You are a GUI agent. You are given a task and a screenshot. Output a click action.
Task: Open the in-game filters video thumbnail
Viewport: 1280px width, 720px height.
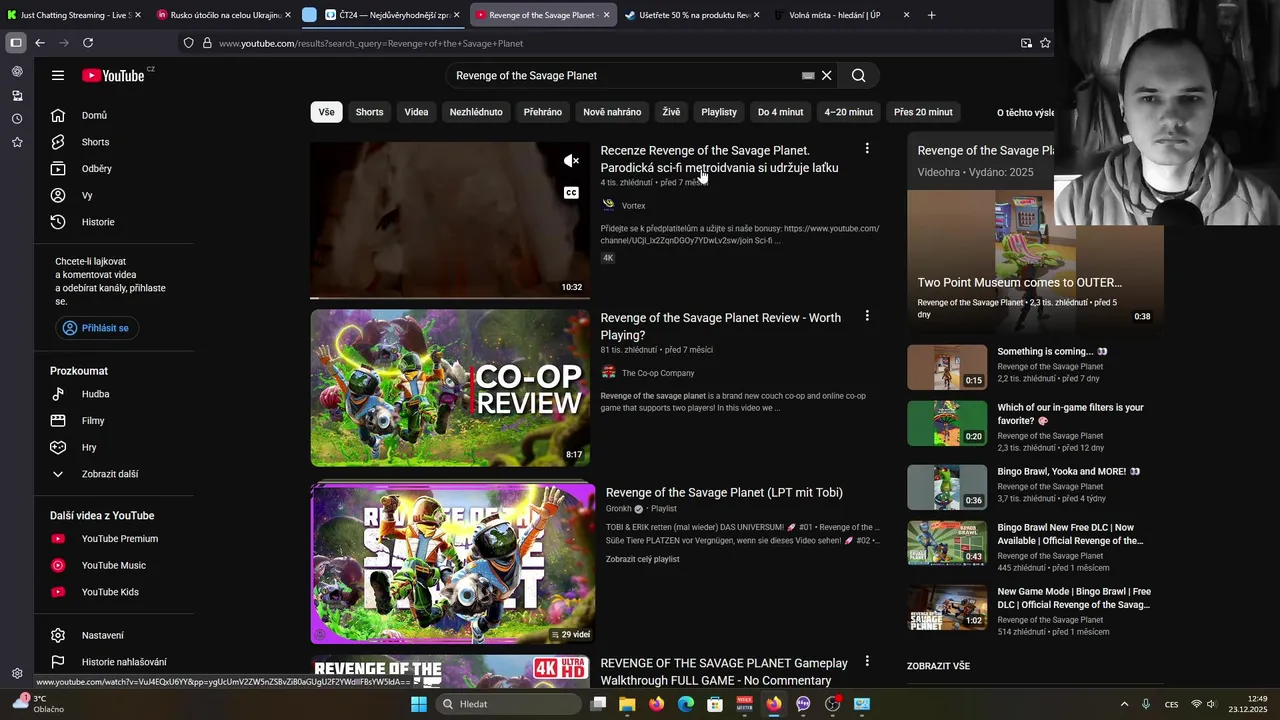click(x=947, y=423)
